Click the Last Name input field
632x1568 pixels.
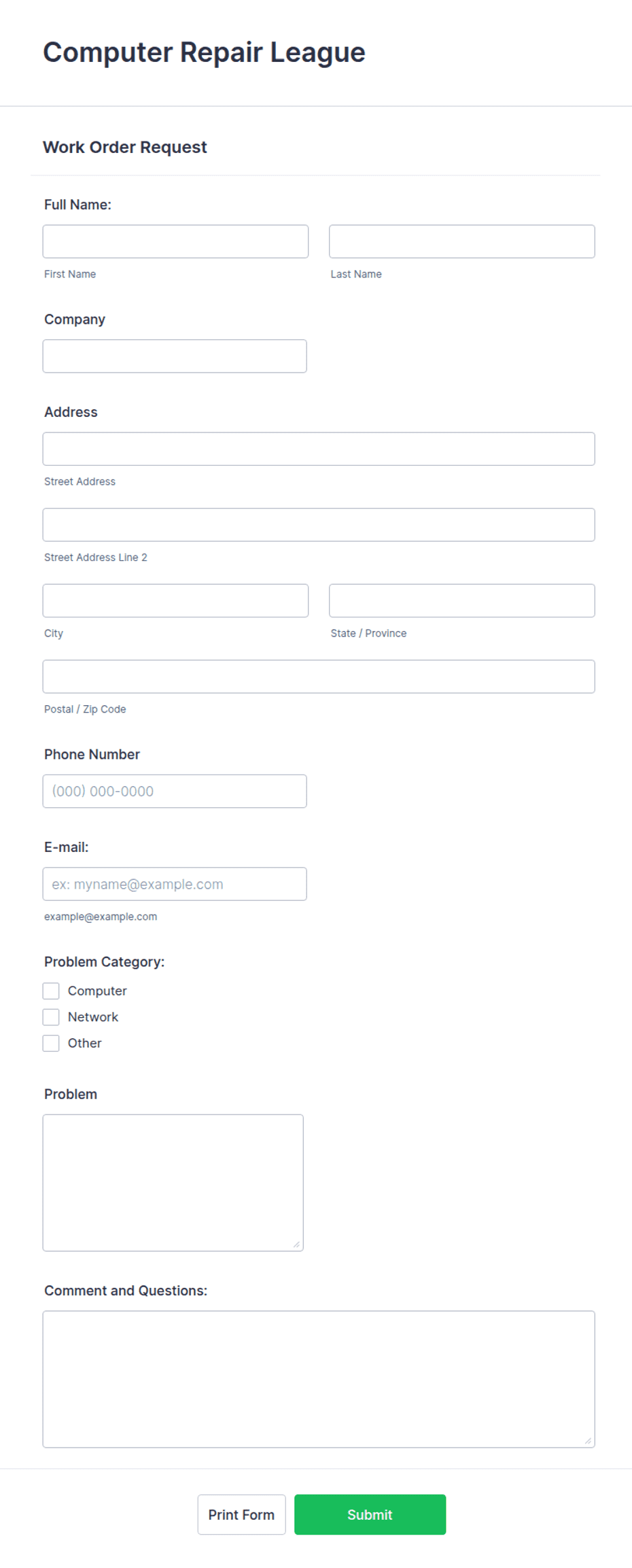click(461, 241)
